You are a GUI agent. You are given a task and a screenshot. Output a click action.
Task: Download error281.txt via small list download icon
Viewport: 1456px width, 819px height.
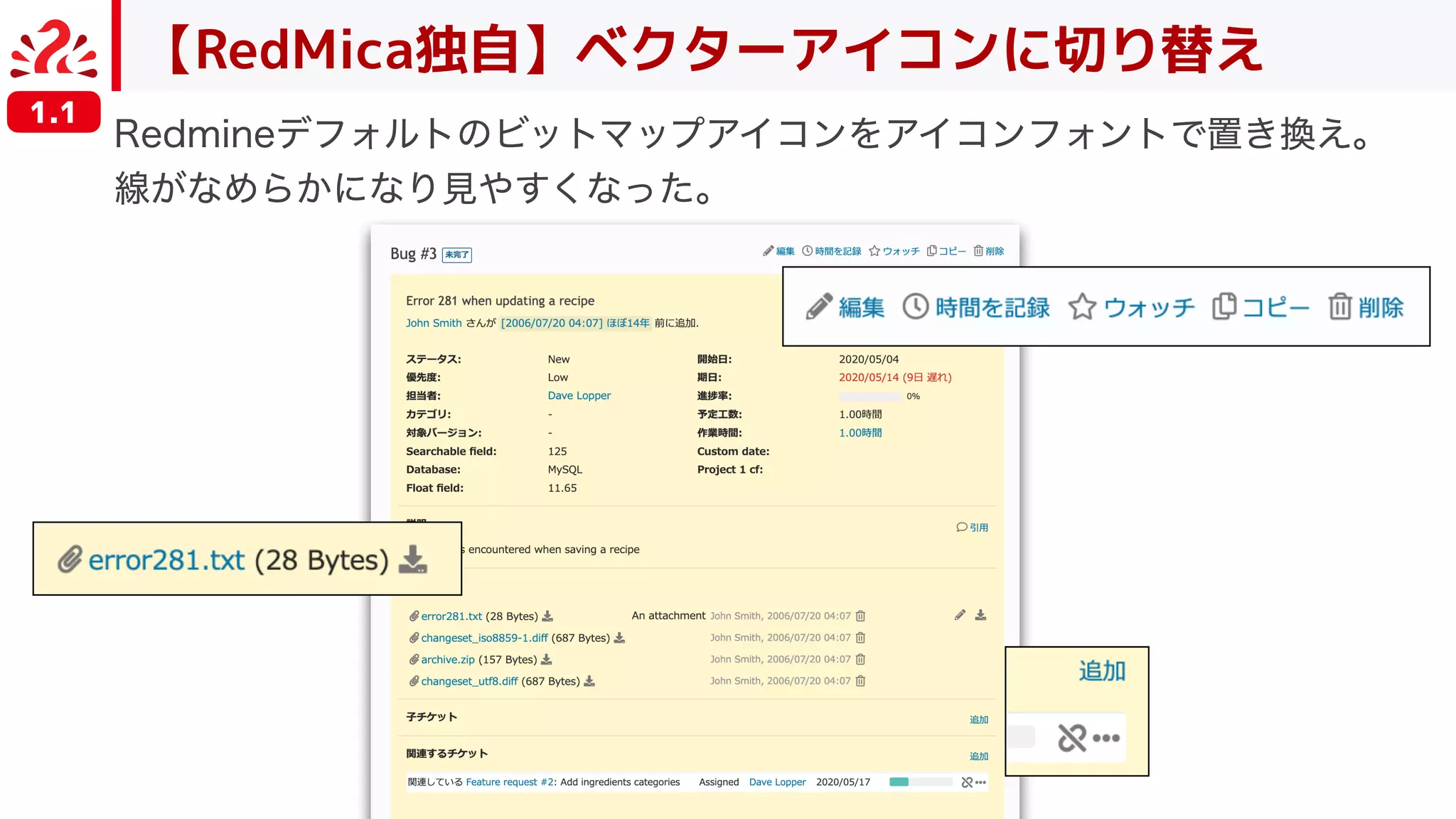pyautogui.click(x=547, y=616)
